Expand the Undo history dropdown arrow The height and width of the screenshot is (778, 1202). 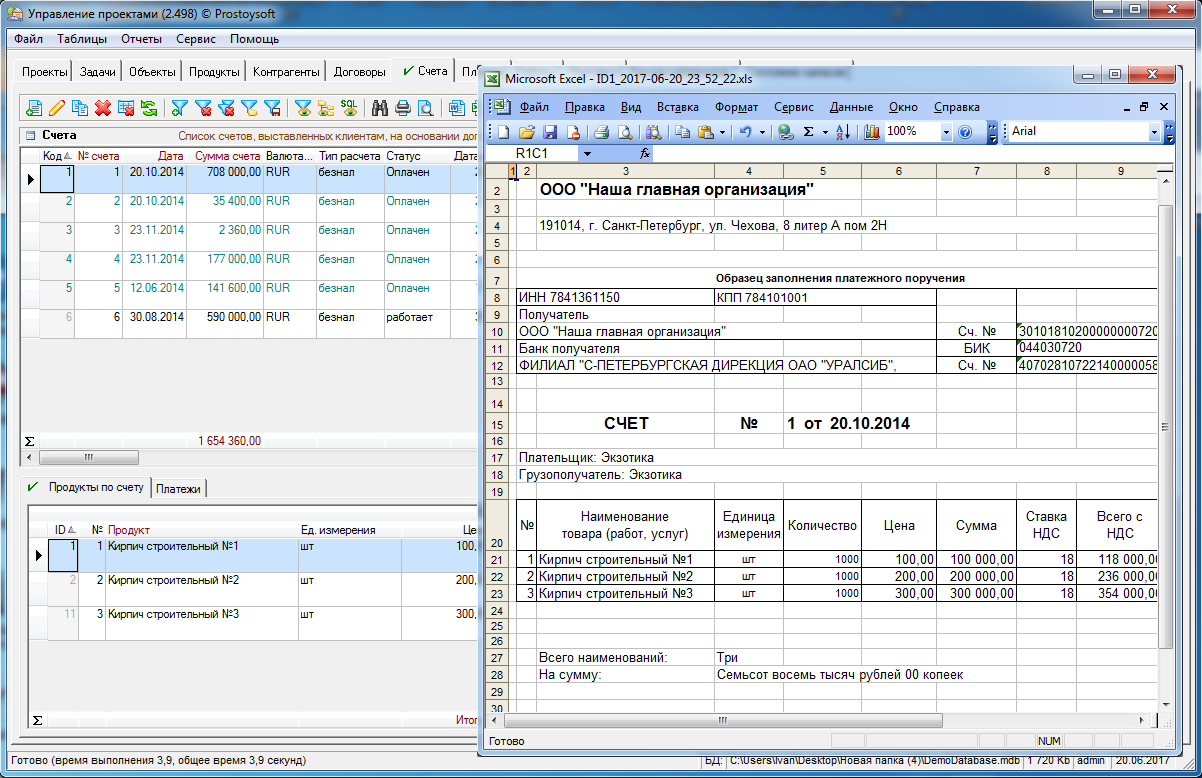pos(762,131)
